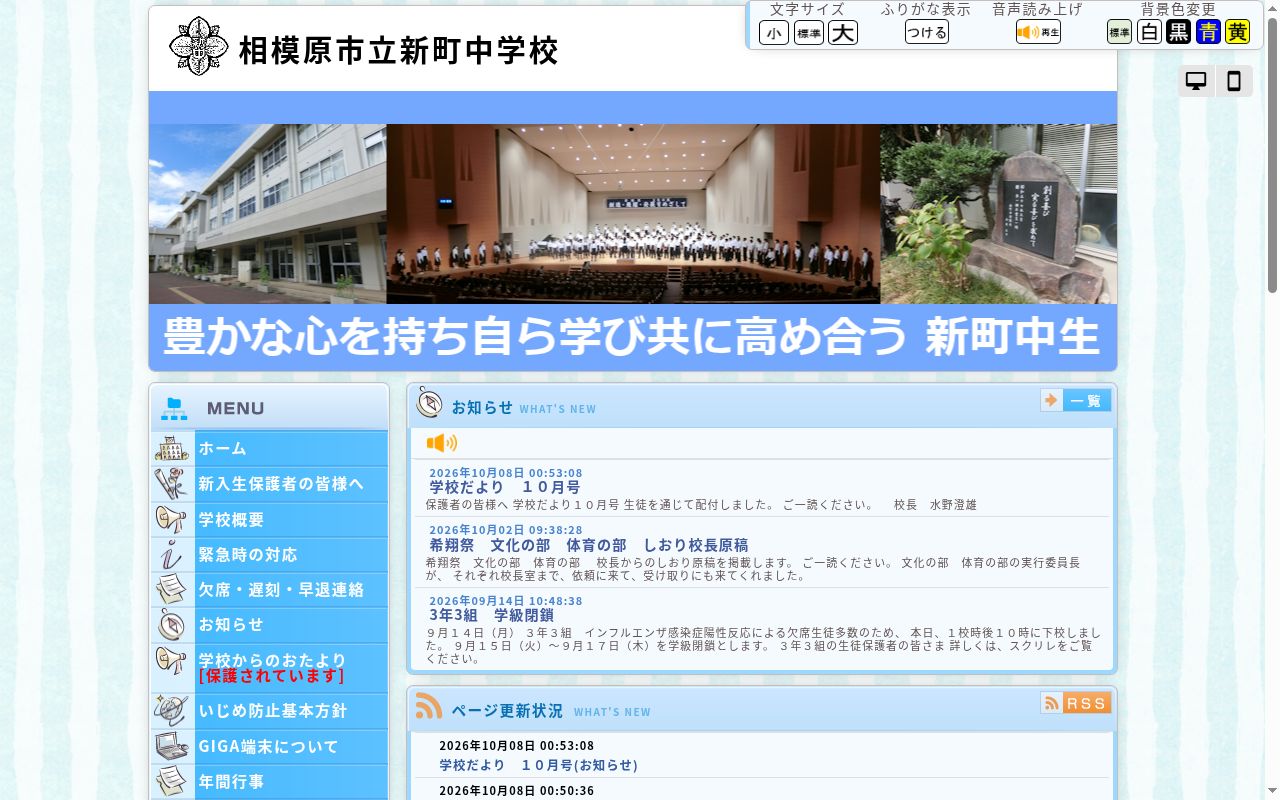1280x800 pixels.
Task: Click the slogan 豊かな心を持ち自ら学び共に高め合う
Action: (534, 336)
